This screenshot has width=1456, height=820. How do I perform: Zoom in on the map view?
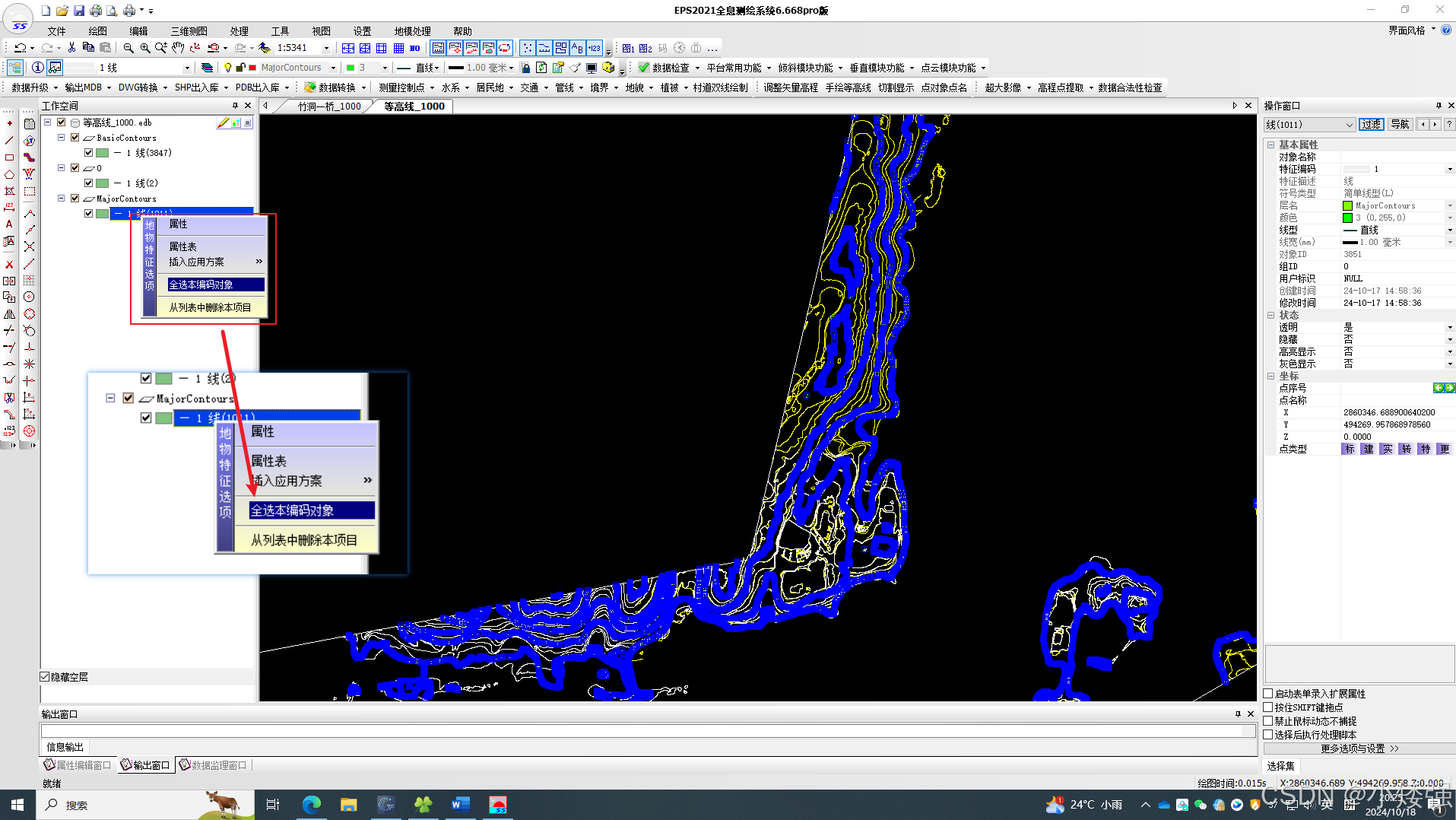pyautogui.click(x=144, y=48)
